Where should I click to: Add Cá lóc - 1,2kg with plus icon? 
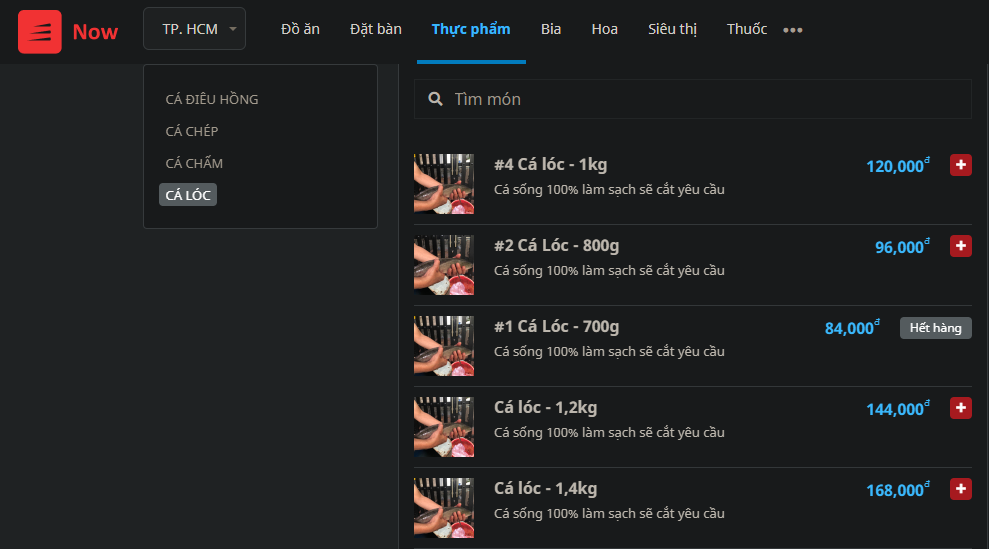click(x=961, y=408)
